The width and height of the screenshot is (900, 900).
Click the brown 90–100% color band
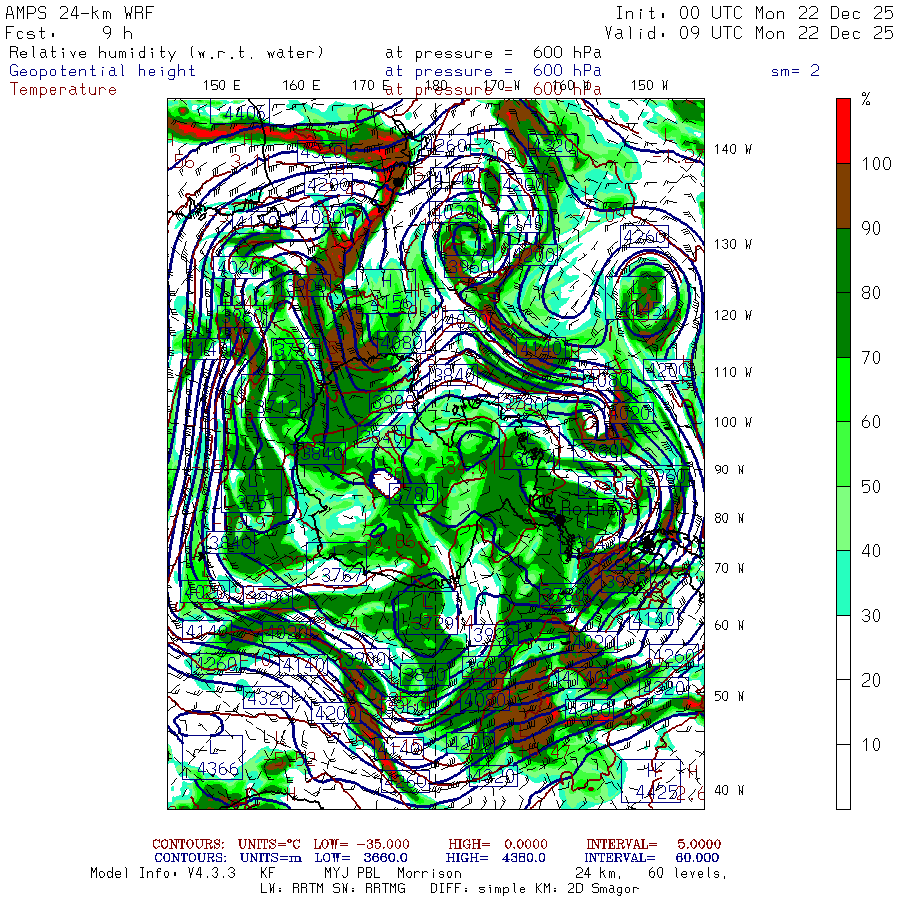(x=843, y=196)
